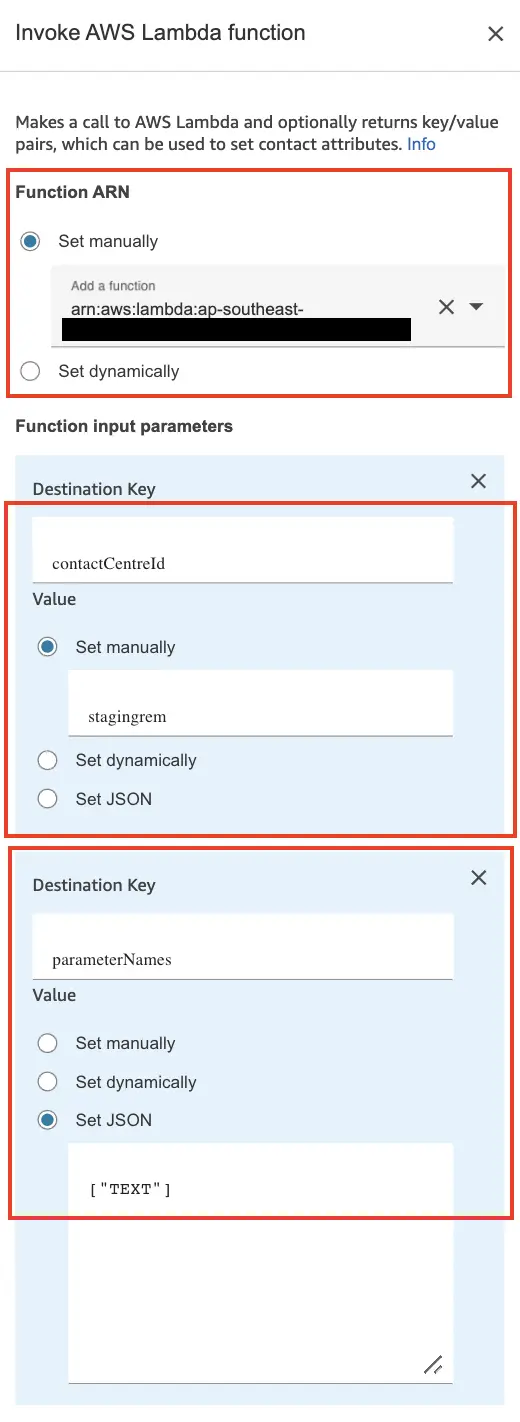Remove the contactCentreId parameter block
The height and width of the screenshot is (1422, 520).
point(478,481)
